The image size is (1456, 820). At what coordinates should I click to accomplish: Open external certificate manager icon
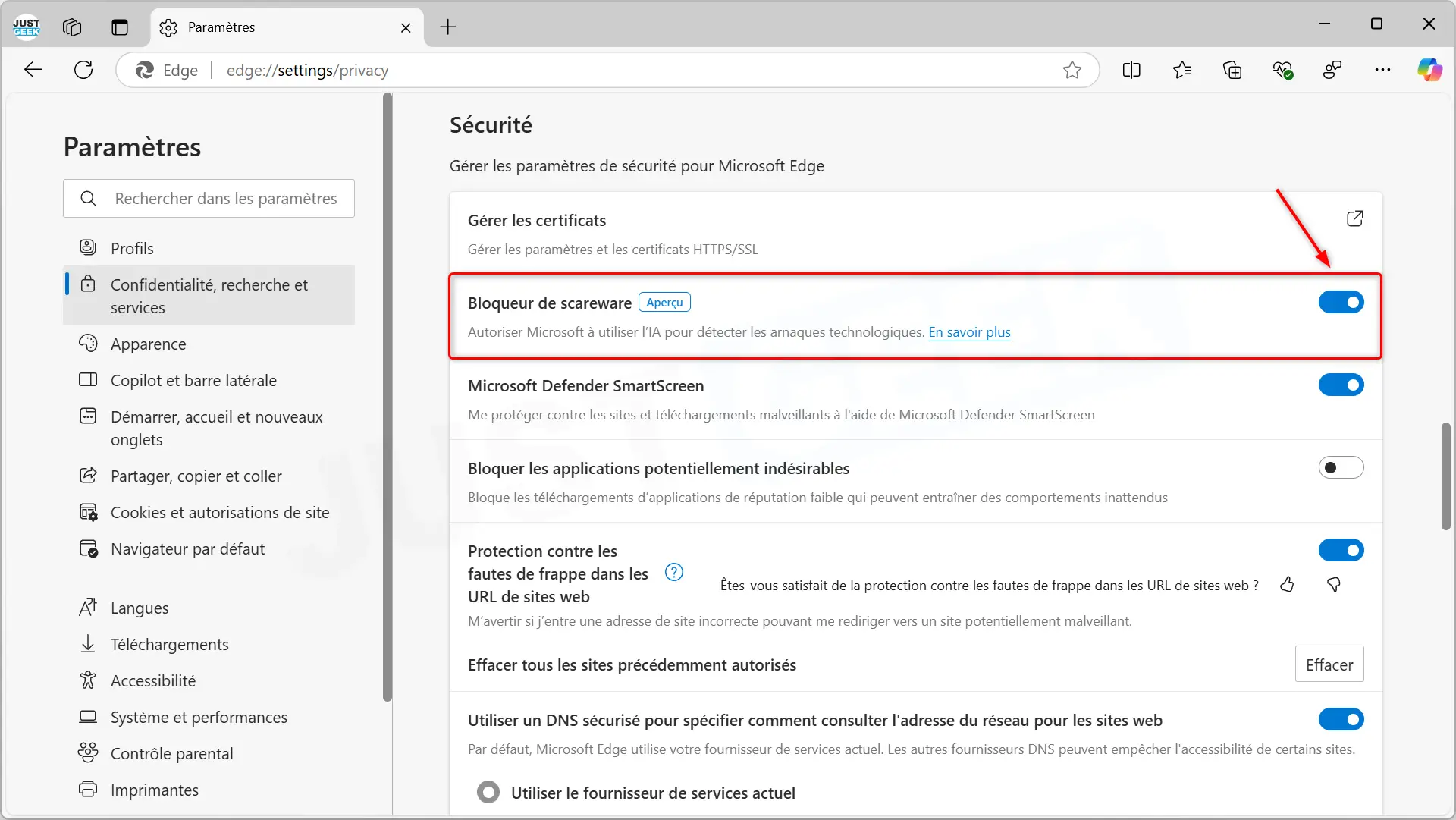tap(1354, 219)
